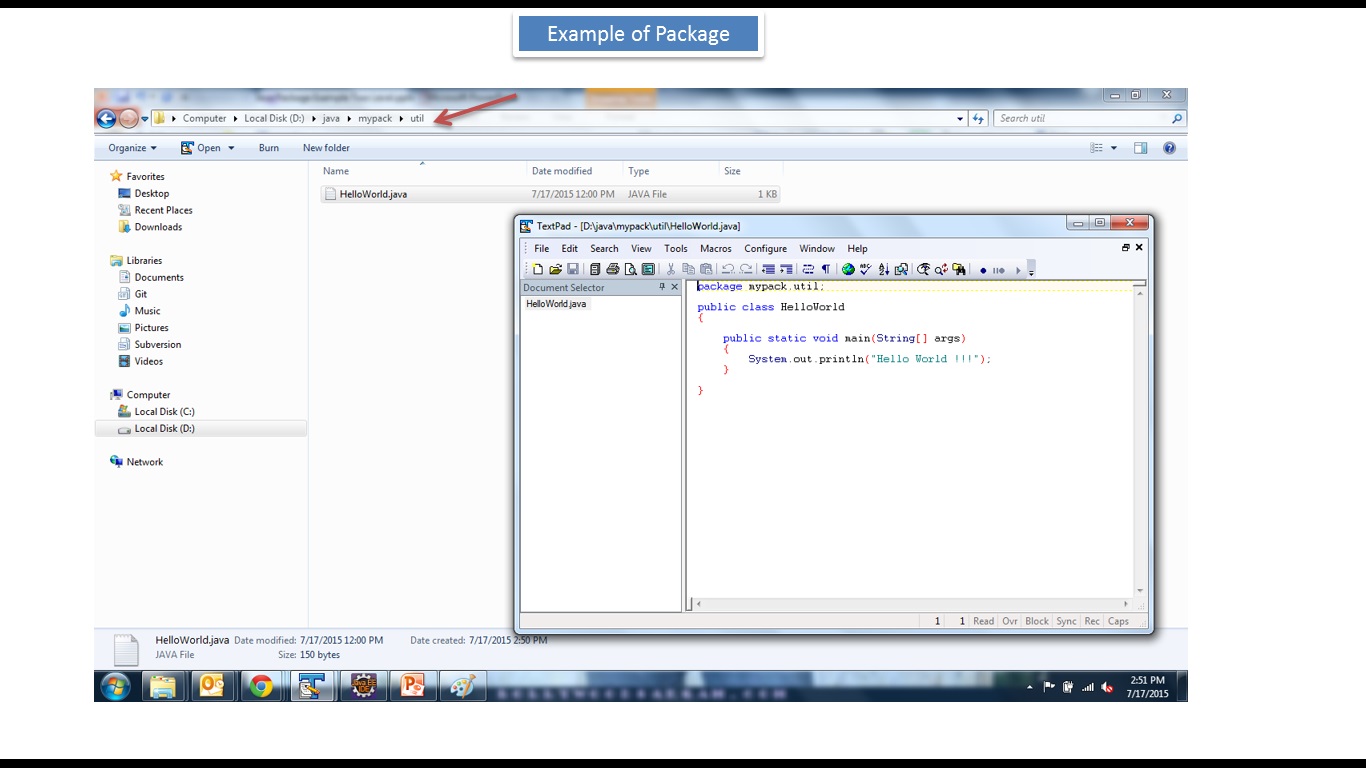Click the Find in Files icon

point(960,269)
